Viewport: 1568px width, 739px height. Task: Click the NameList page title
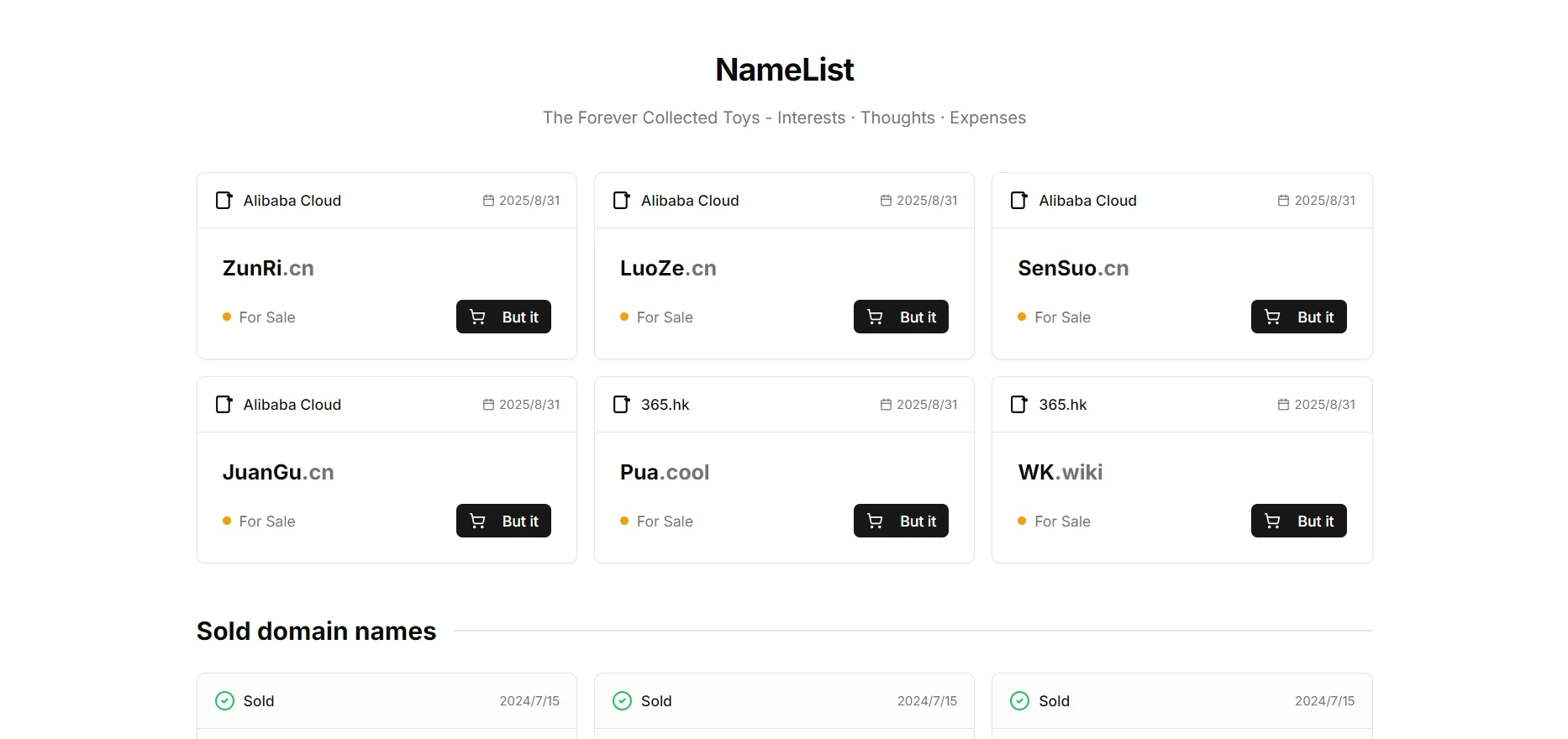(784, 70)
